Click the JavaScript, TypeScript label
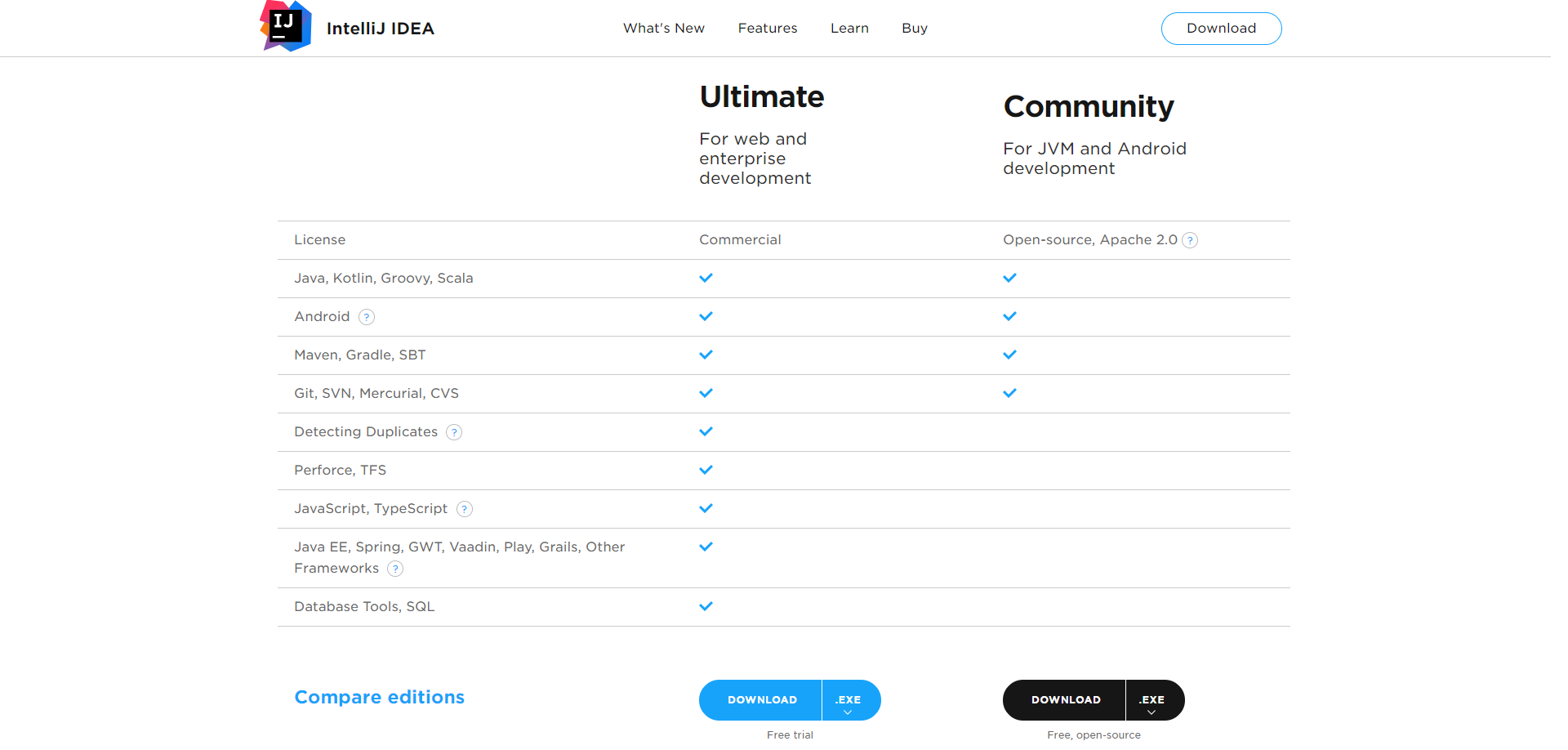1568x750 pixels. tap(371, 509)
